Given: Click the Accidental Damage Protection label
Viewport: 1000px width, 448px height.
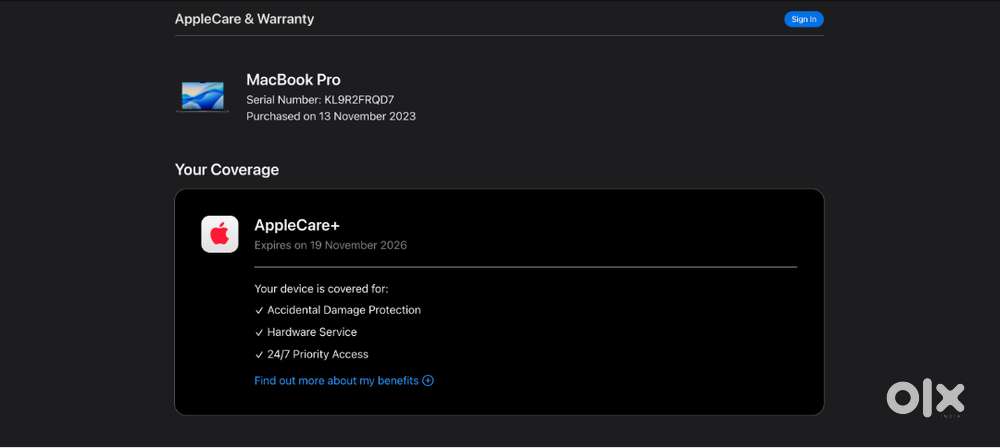Looking at the screenshot, I should (x=344, y=310).
